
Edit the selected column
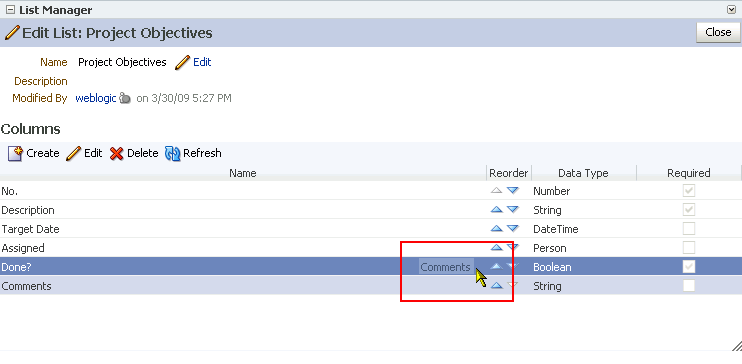84,153
